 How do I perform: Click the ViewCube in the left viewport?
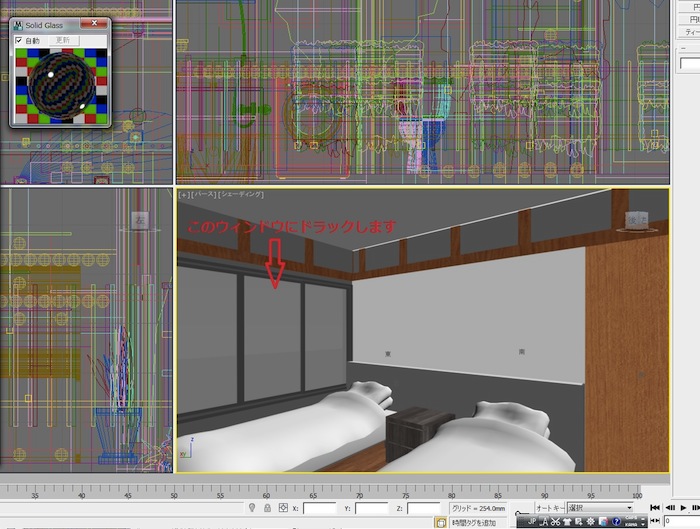coord(139,220)
